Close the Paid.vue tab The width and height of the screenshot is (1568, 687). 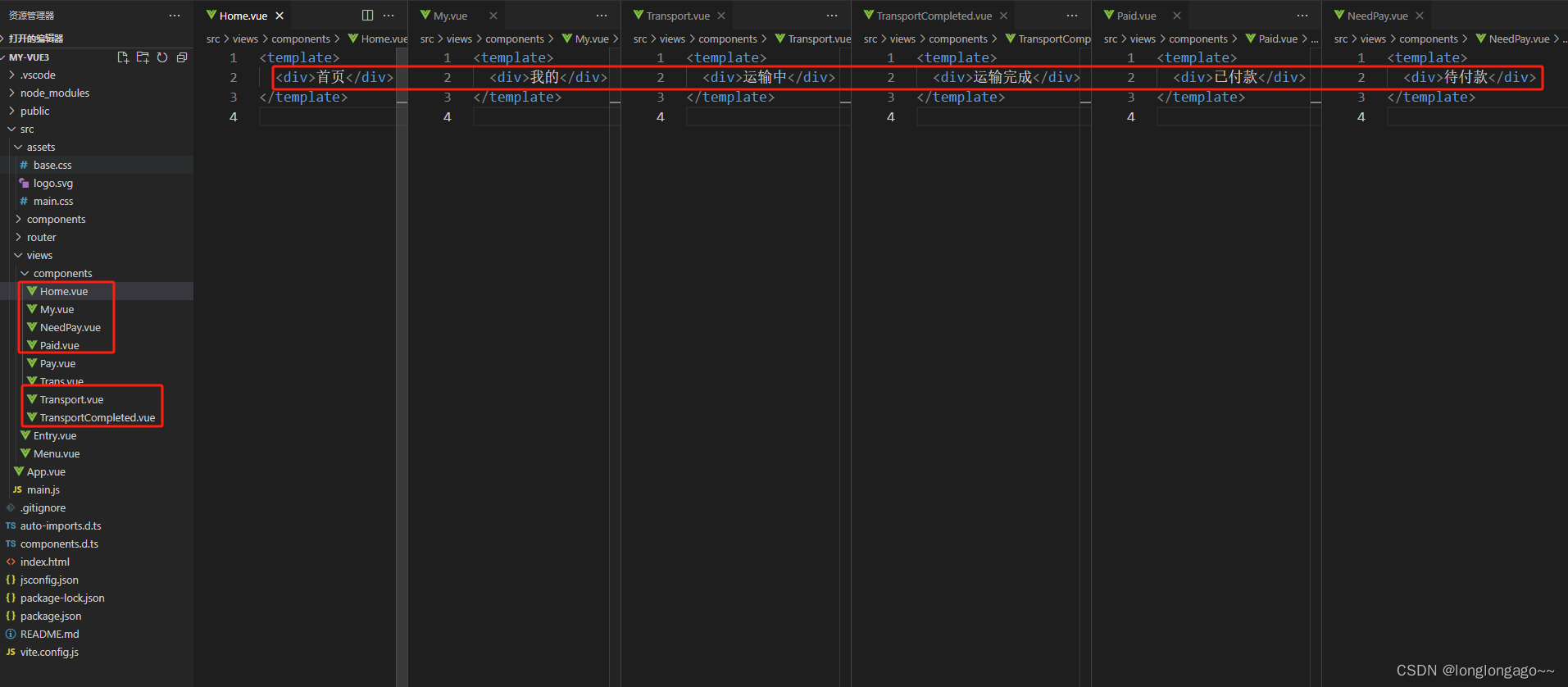click(1177, 16)
